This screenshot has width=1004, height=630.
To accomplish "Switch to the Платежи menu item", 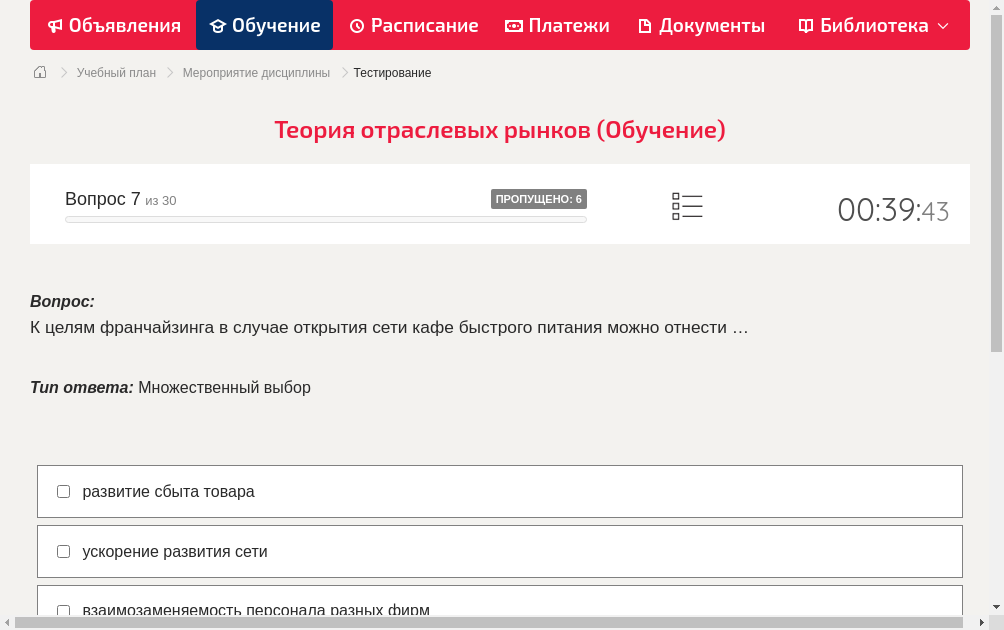I will pos(556,25).
